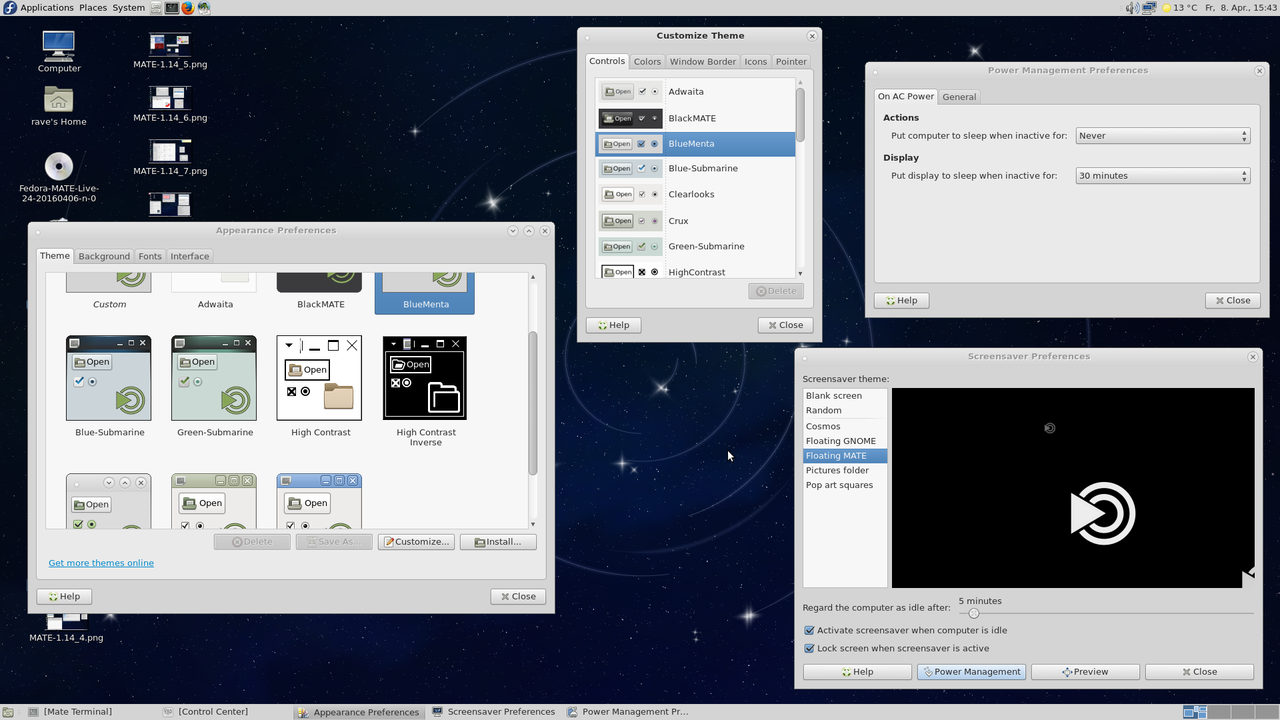Open the '30 minutes' display sleep dropdown
The width and height of the screenshot is (1280, 720).
[x=1162, y=175]
